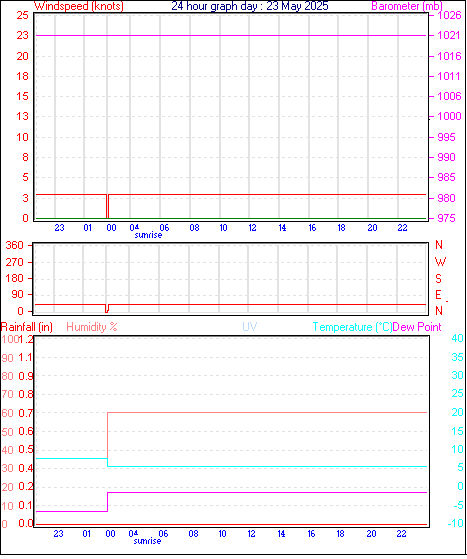
Task: Click the "Windspeed (knots)" axis title
Action: tap(79, 6)
